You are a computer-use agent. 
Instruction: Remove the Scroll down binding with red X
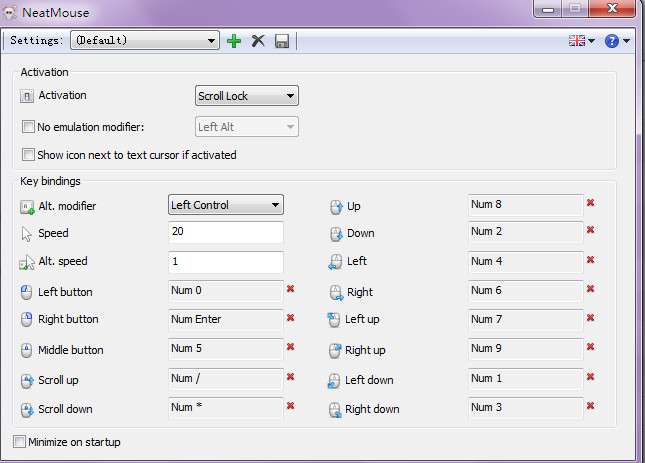pyautogui.click(x=291, y=406)
